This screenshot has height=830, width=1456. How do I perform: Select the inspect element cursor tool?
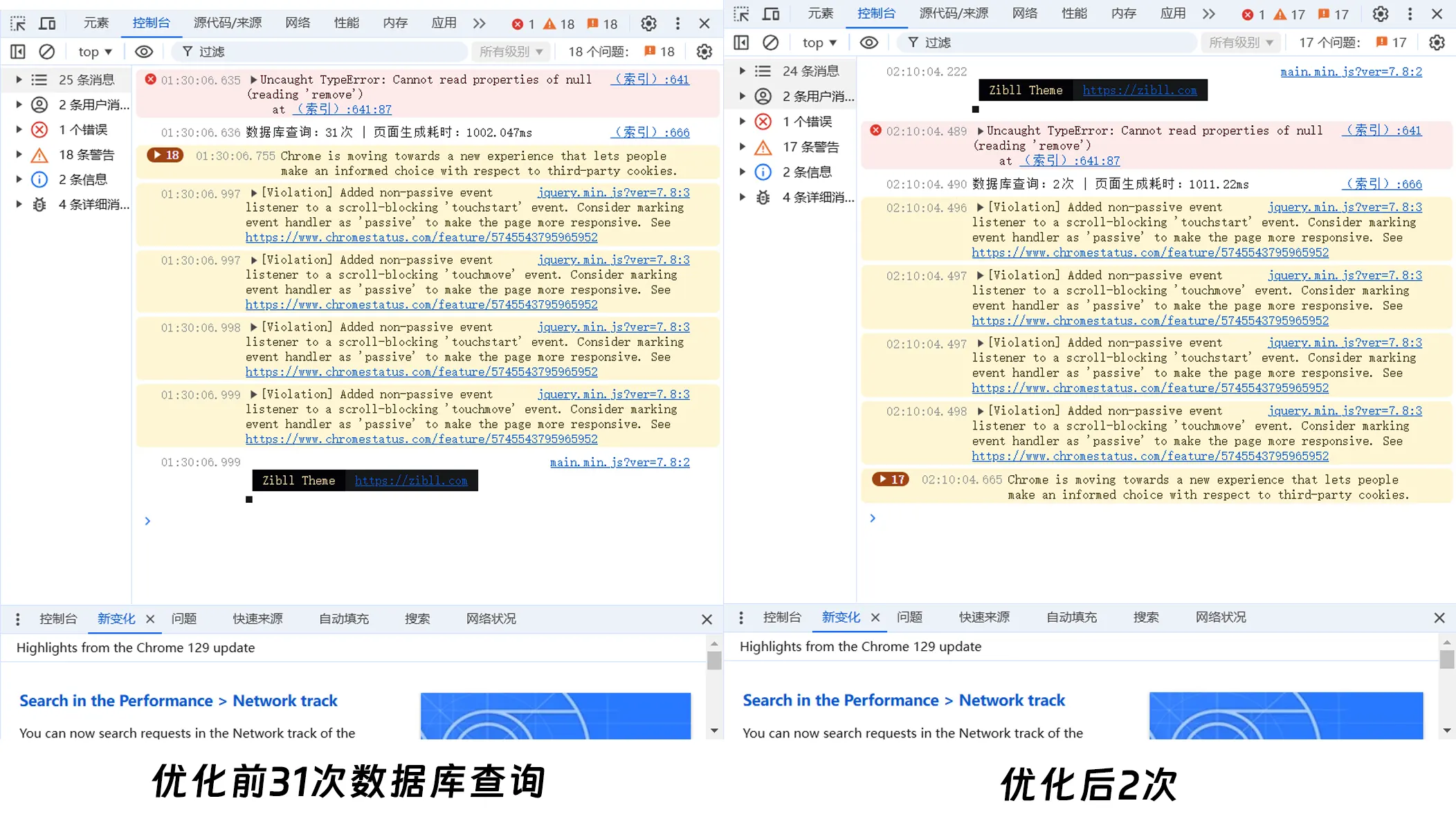(17, 23)
